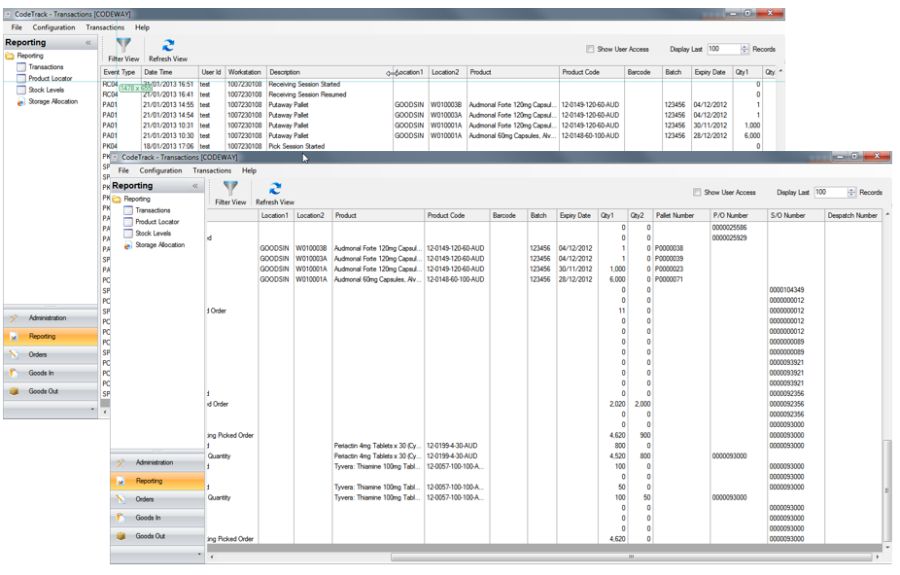
Task: Open Orders section in front window sidebar
Action: coord(145,499)
